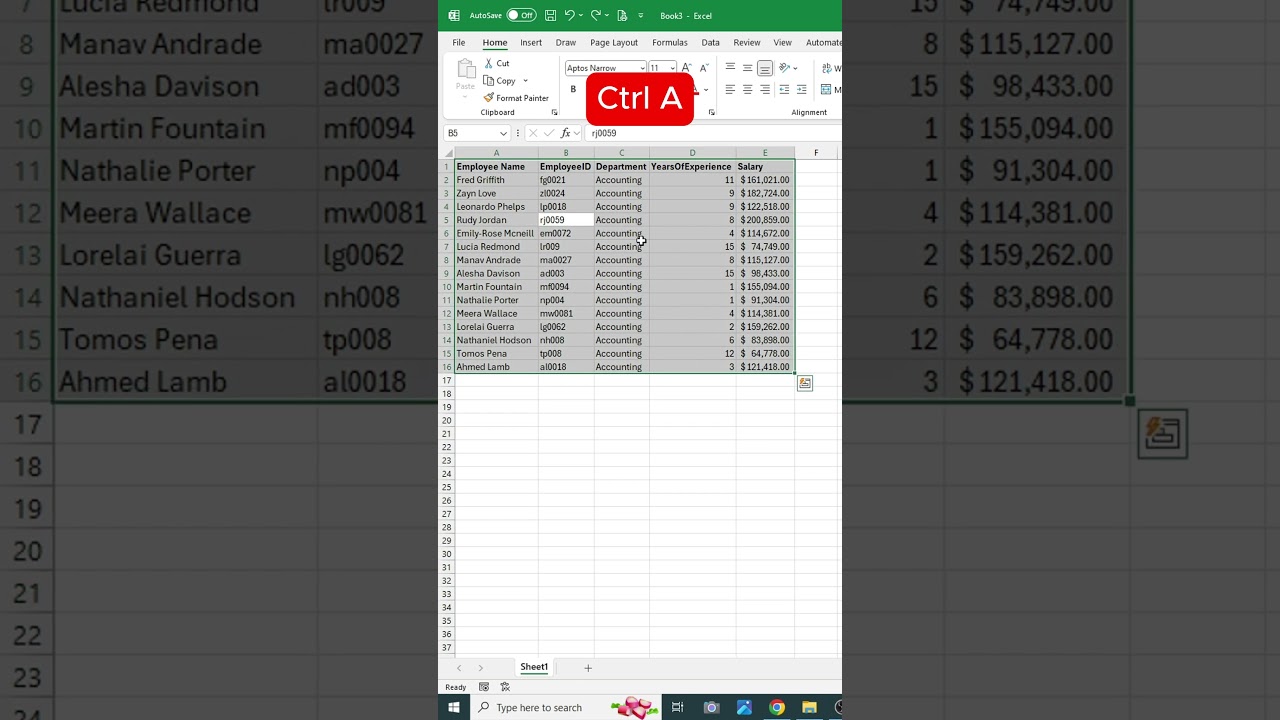Switch to the Review tab
The image size is (1280, 720).
point(747,43)
